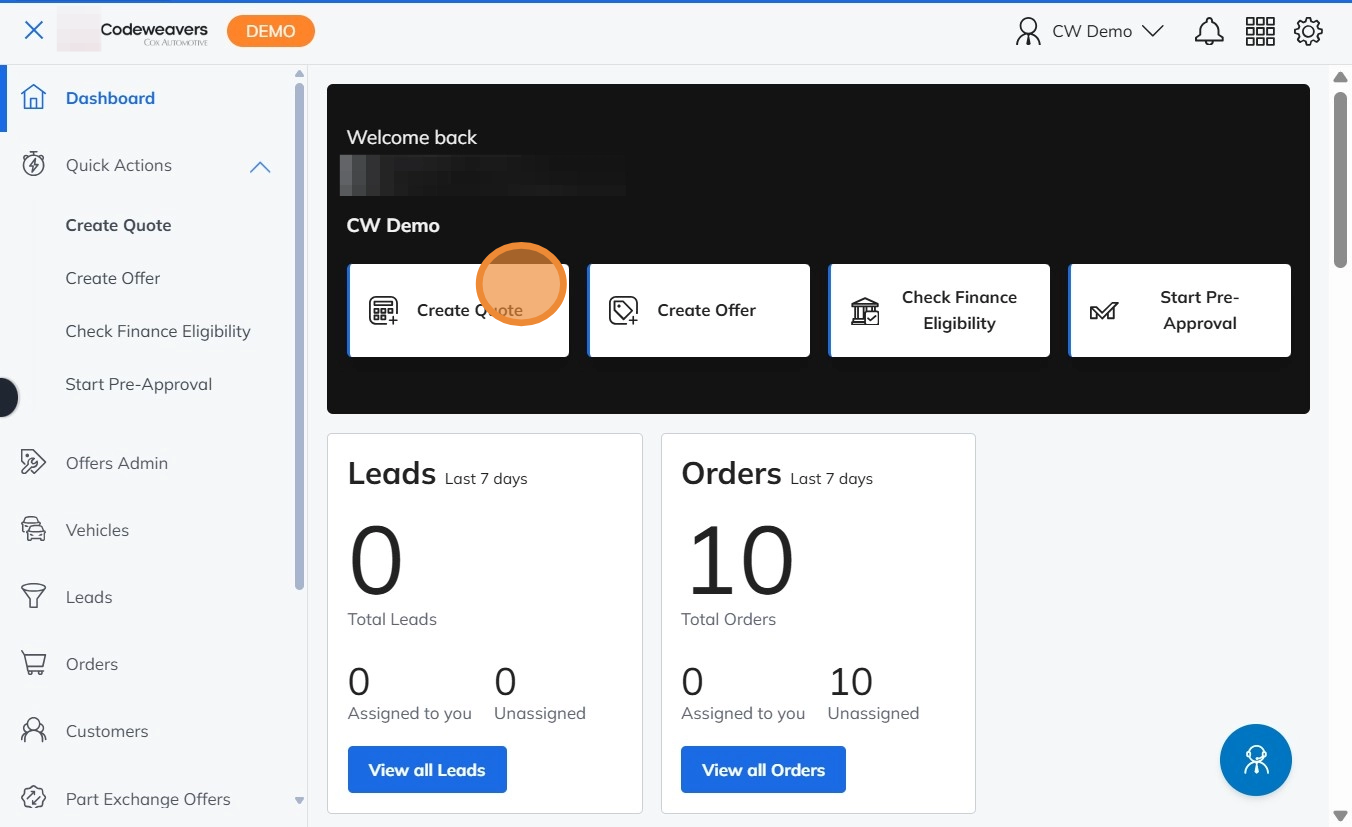Open the support chat headset button
This screenshot has height=827, width=1352.
pos(1256,760)
